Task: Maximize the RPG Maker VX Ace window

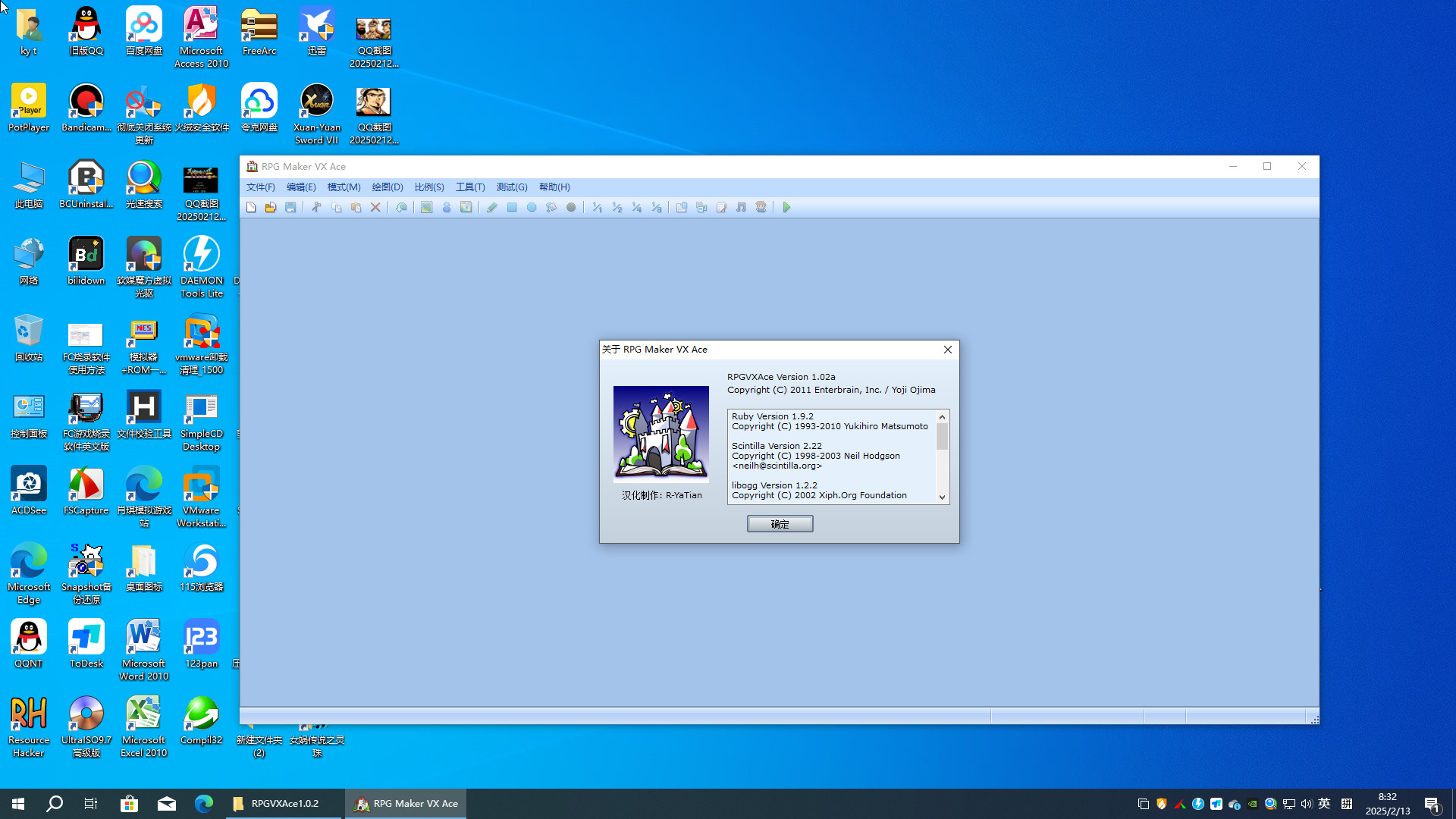Action: pos(1267,166)
